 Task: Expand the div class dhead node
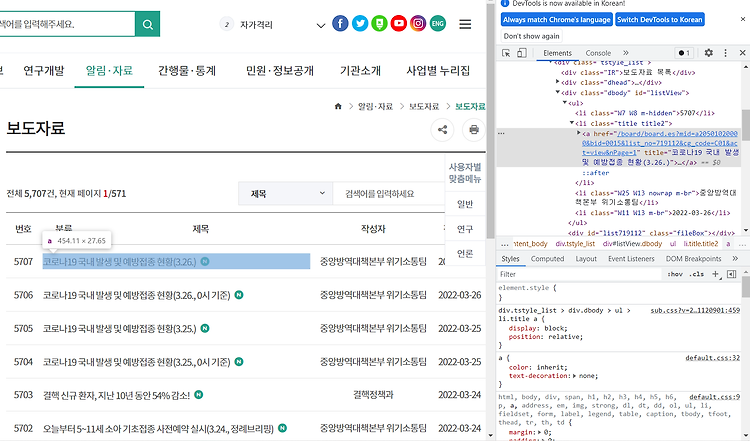558,82
